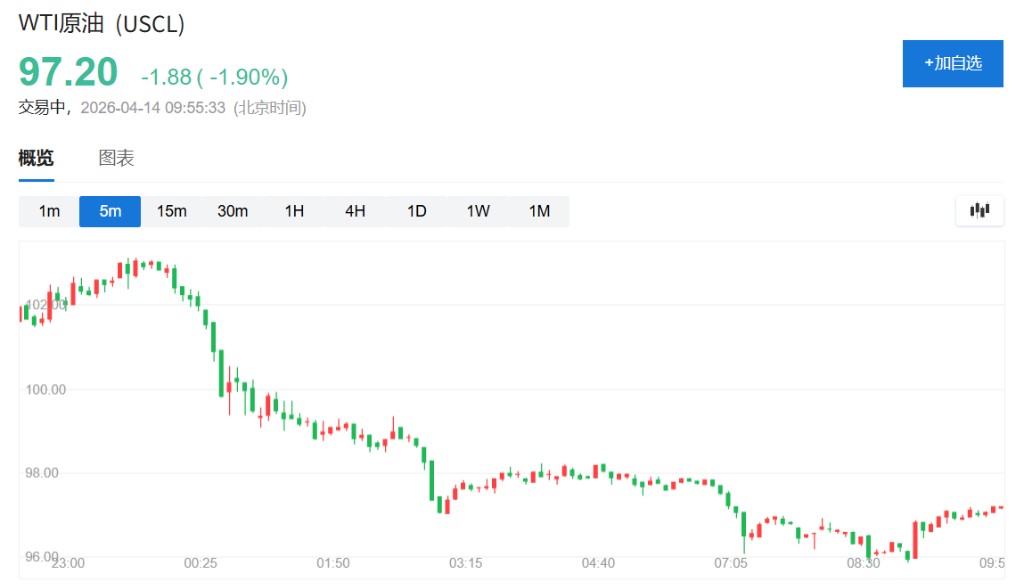Add WTI crude to watchlist with +加自选
The width and height of the screenshot is (1024, 588).
[x=952, y=63]
